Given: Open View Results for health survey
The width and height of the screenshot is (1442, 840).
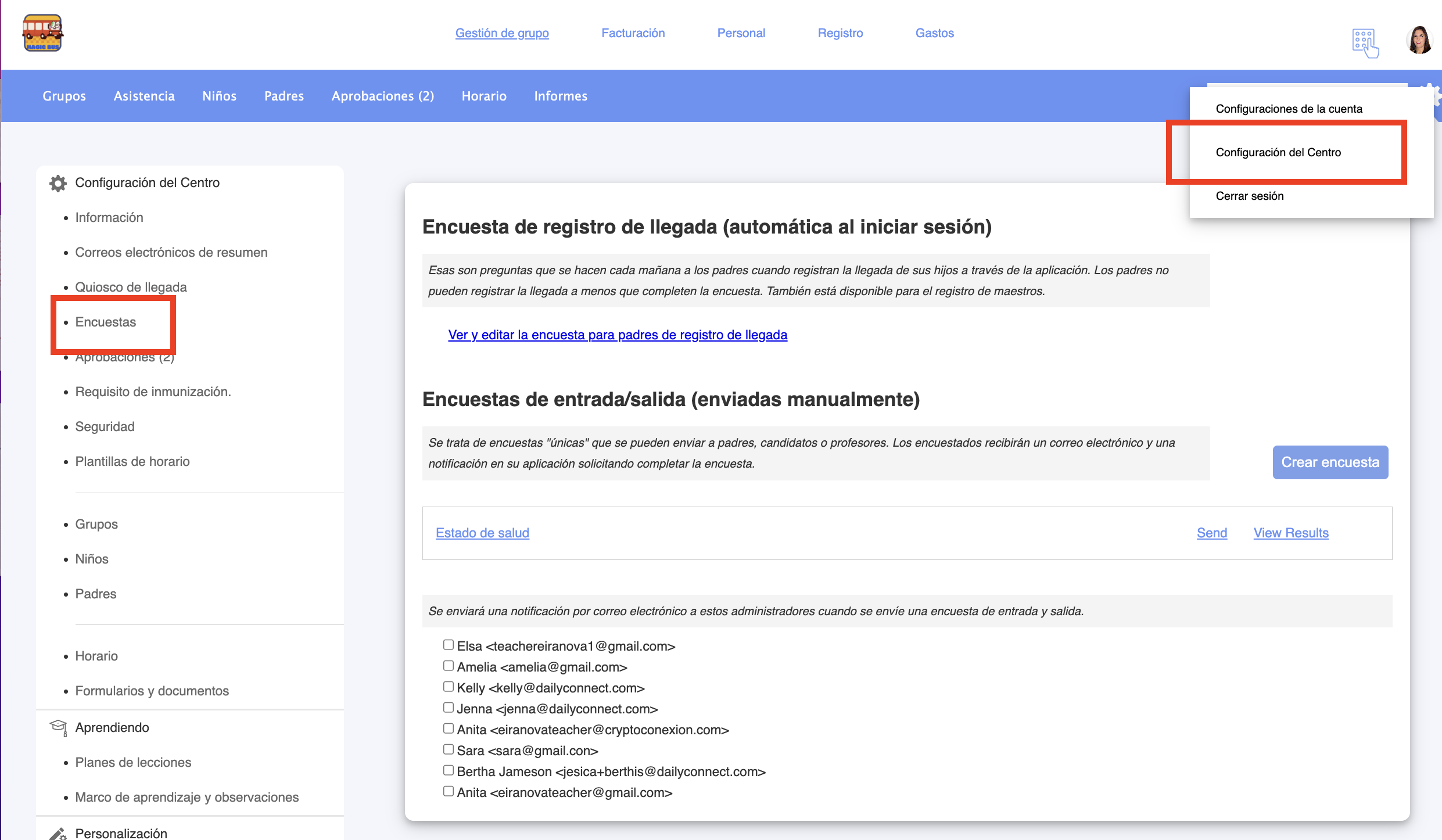Looking at the screenshot, I should click(1290, 533).
